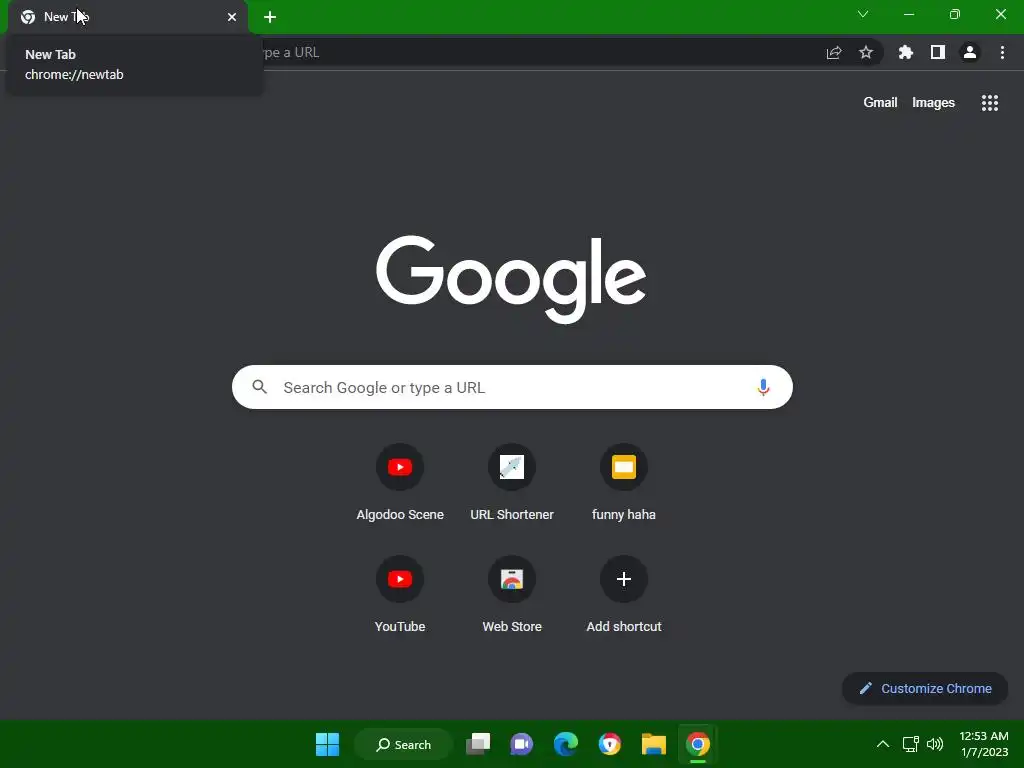1024x768 pixels.
Task: Open the Google apps grid
Action: coord(989,103)
